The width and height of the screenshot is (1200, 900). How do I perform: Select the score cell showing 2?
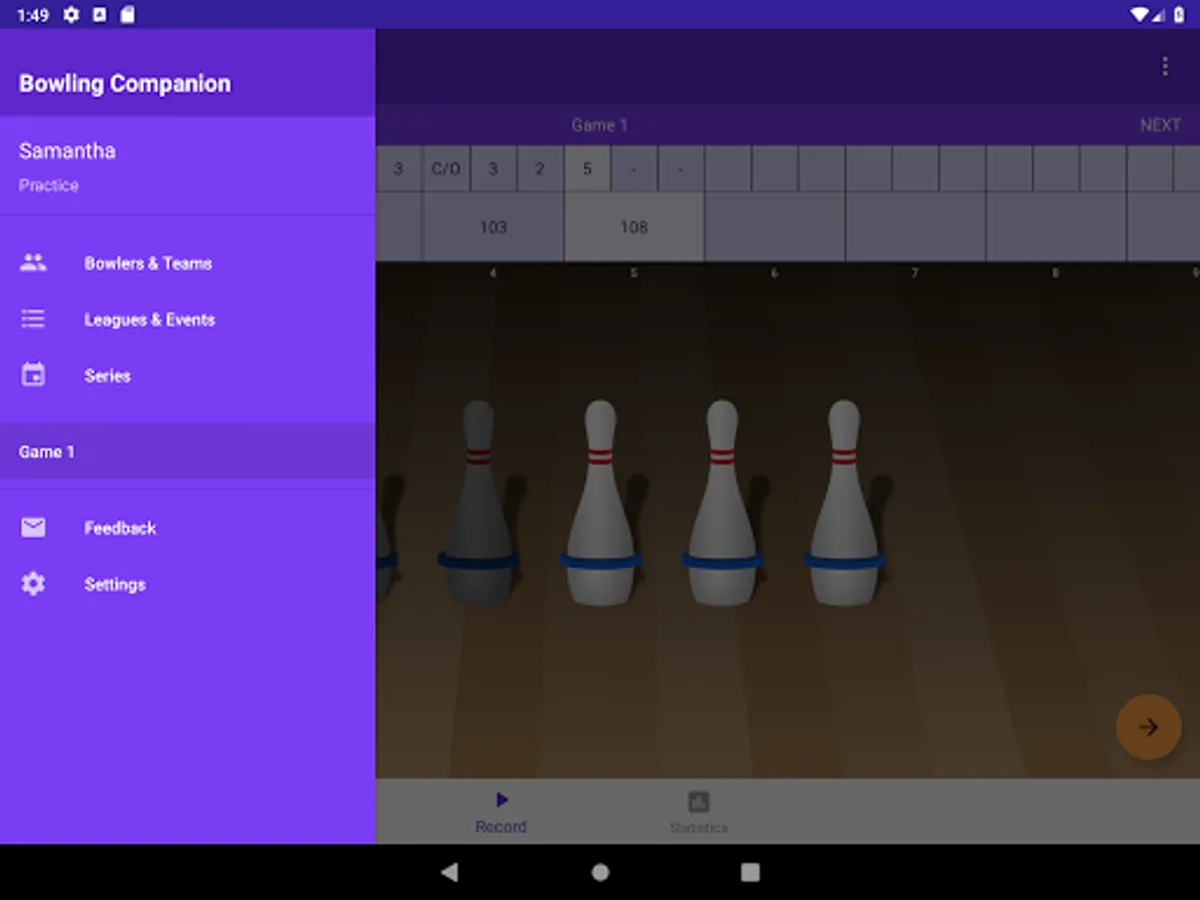point(540,169)
